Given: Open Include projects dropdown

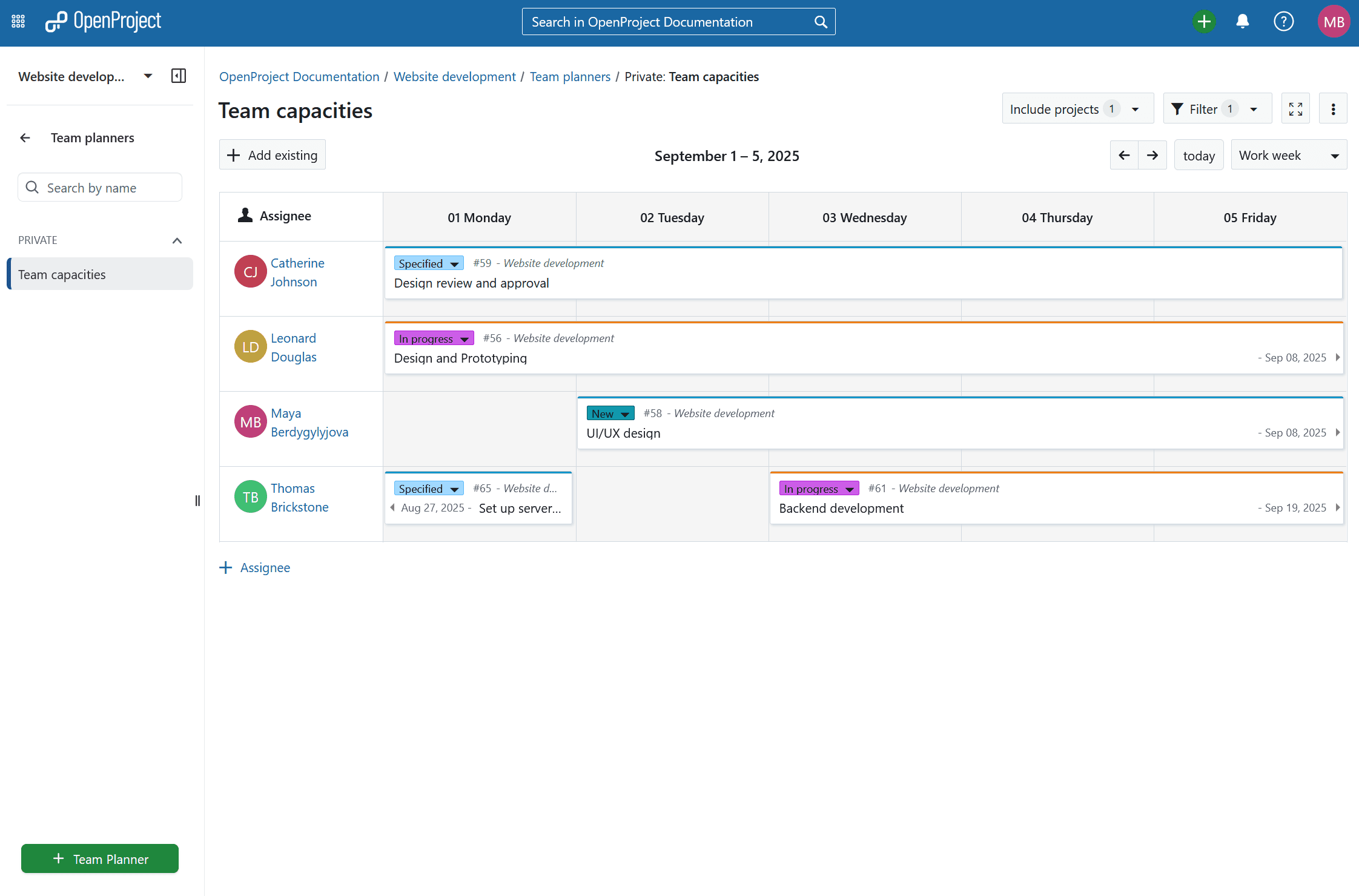Looking at the screenshot, I should pyautogui.click(x=1077, y=109).
